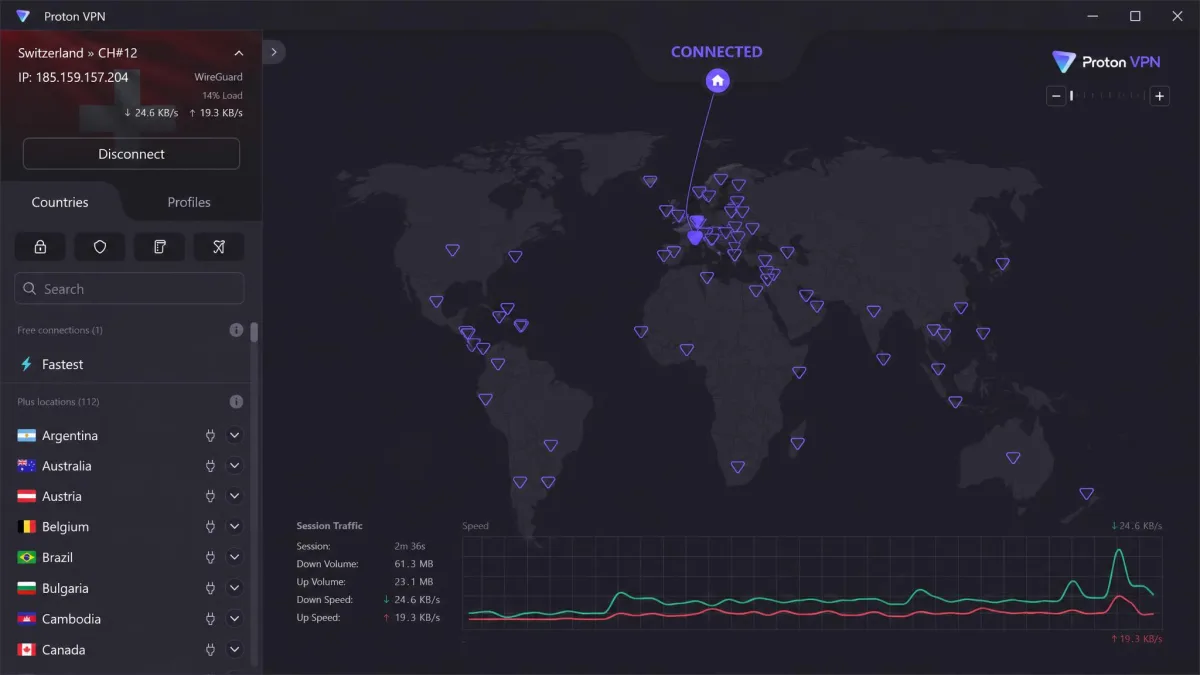This screenshot has width=1200, height=675.
Task: Connect via the plug icon for Austria
Action: [211, 496]
